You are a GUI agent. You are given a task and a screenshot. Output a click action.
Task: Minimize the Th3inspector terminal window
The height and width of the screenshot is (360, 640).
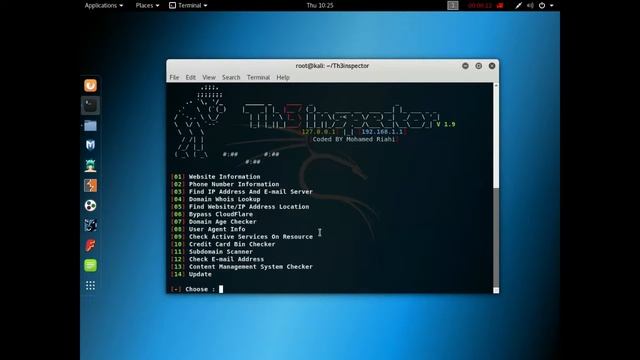pyautogui.click(x=465, y=66)
